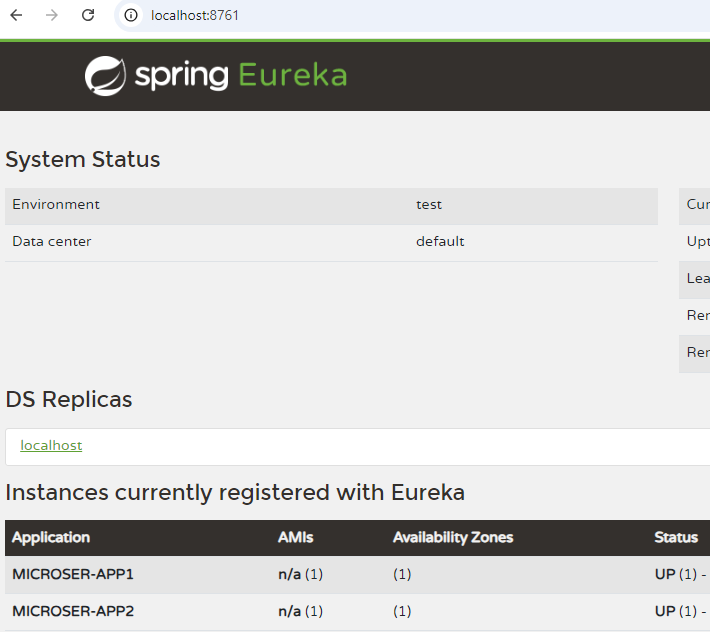
Task: Select UP (1) status for MICROSER-APP1
Action: 676,574
